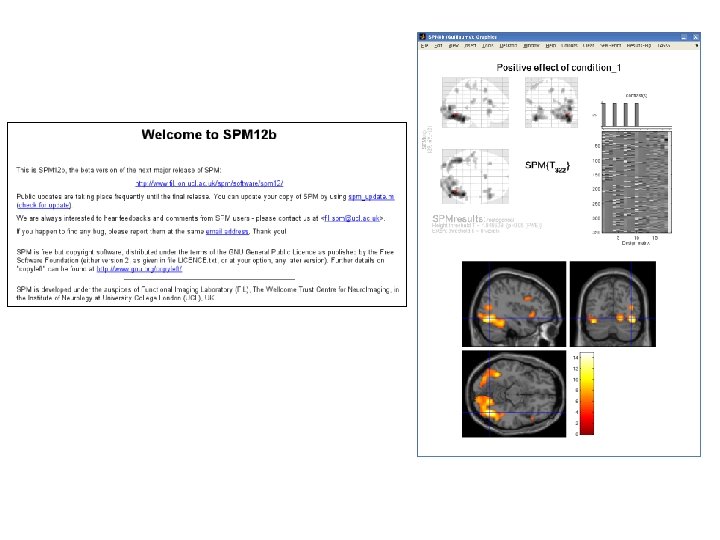Open the Clear menu in SPM Graphics
This screenshot has width=720, height=540.
589,45
